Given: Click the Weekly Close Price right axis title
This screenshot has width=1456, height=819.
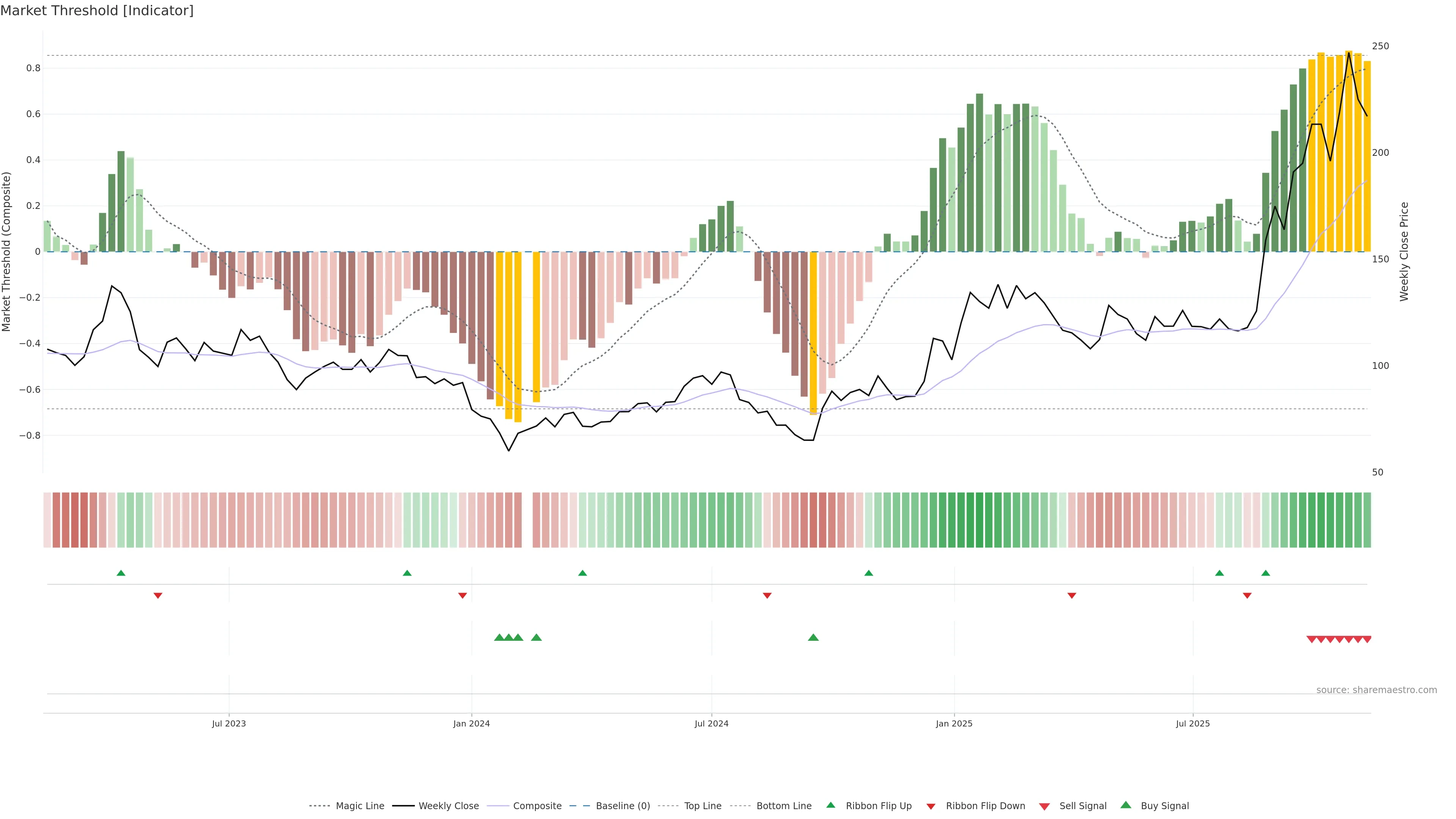Looking at the screenshot, I should 1404,251.
